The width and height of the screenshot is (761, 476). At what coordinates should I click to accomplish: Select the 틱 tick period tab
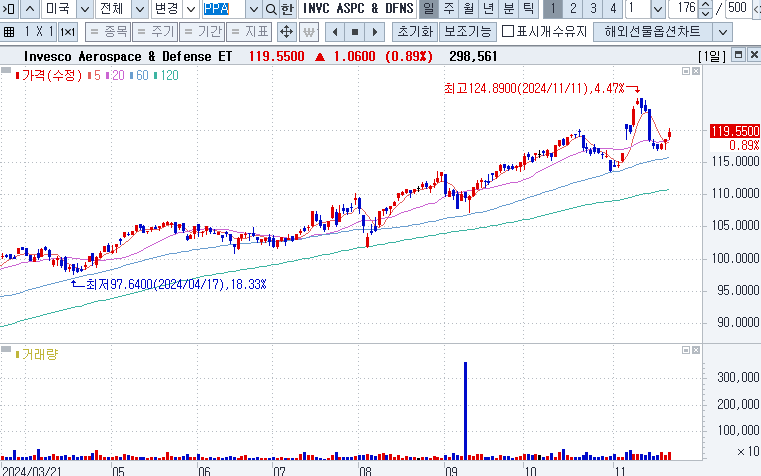(529, 9)
